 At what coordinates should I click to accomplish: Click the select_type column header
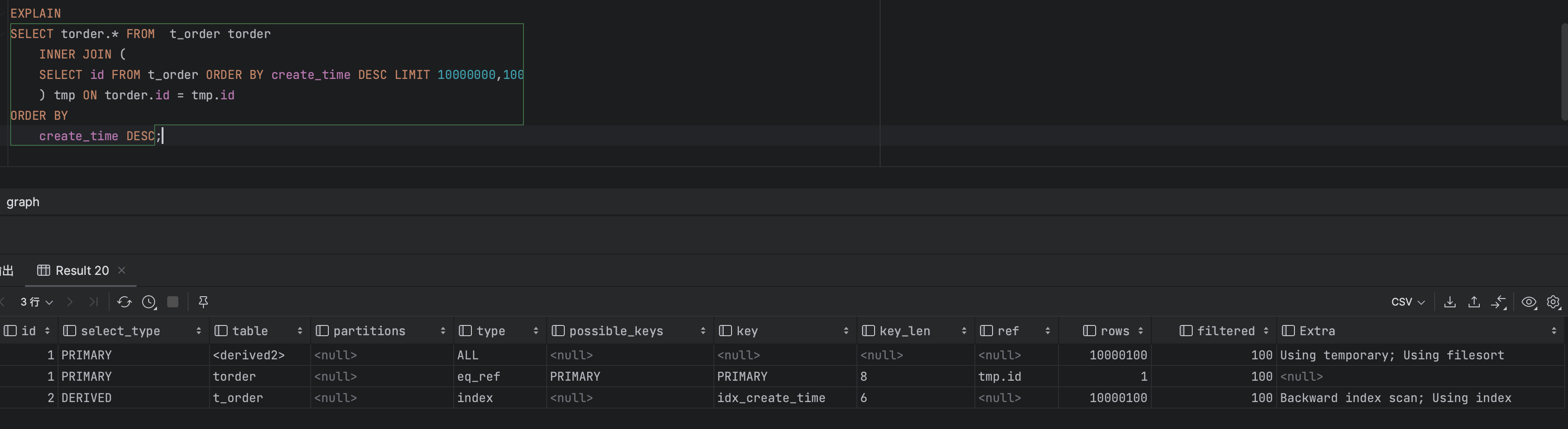point(120,331)
